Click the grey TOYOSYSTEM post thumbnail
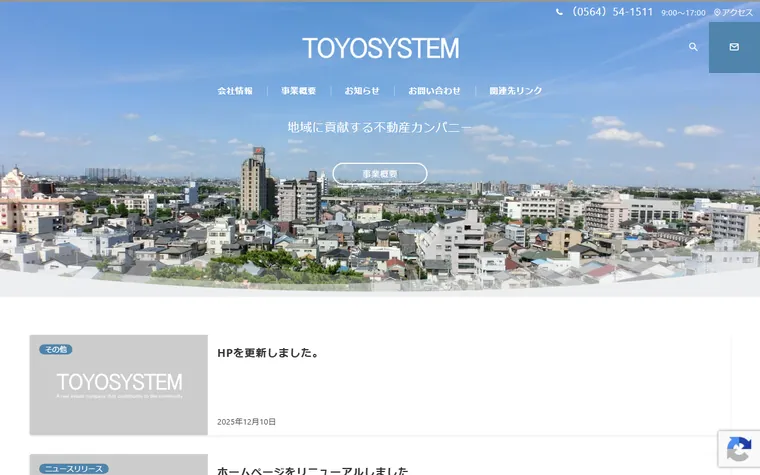 tap(119, 385)
